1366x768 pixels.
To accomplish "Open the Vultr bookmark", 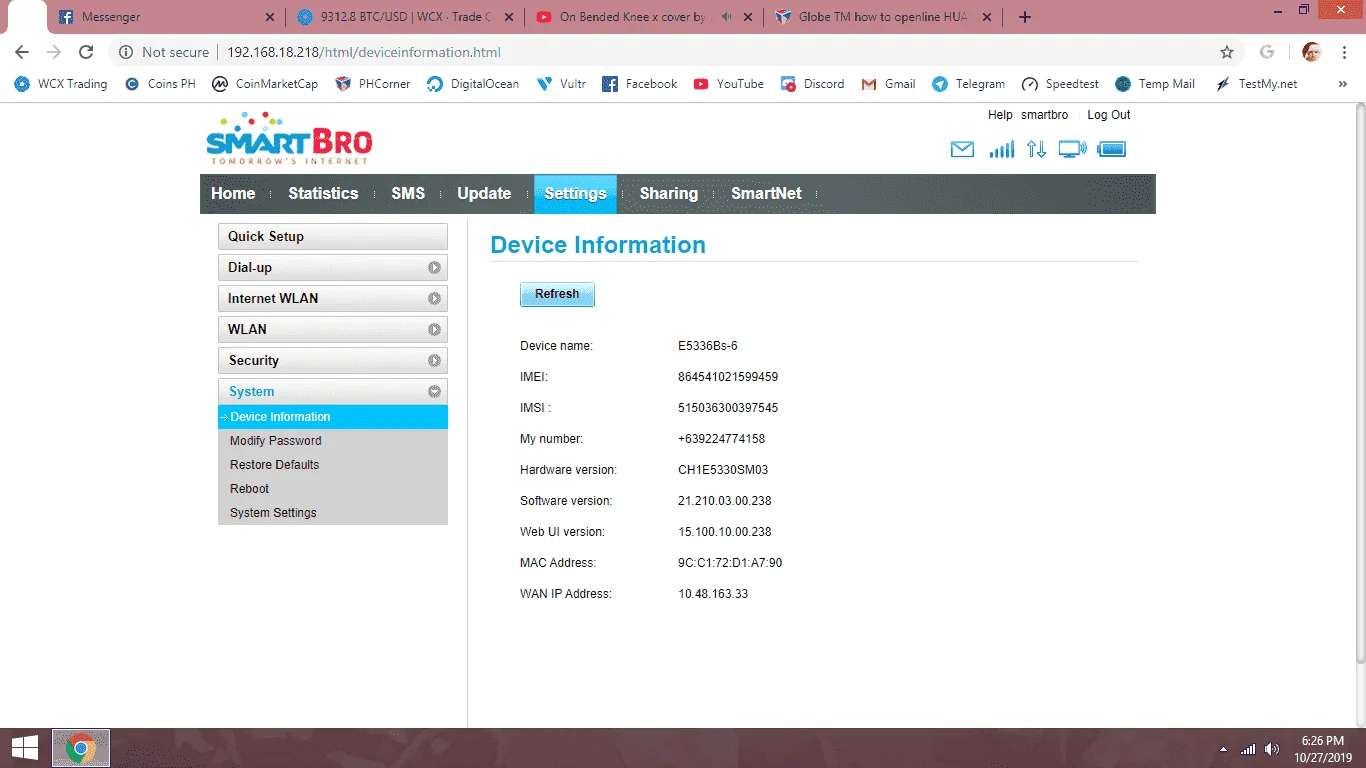I will point(561,84).
